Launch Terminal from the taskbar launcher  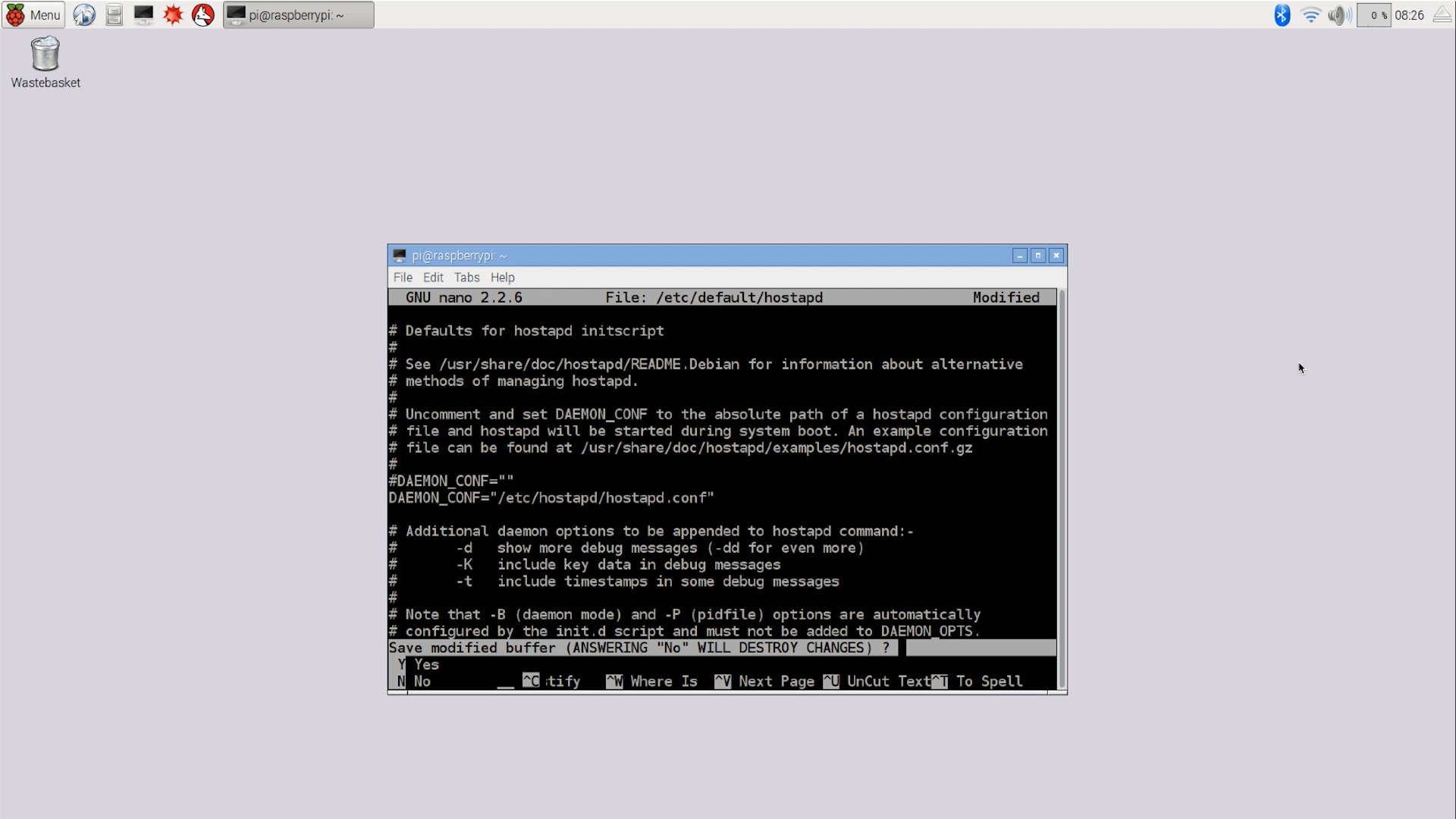143,14
